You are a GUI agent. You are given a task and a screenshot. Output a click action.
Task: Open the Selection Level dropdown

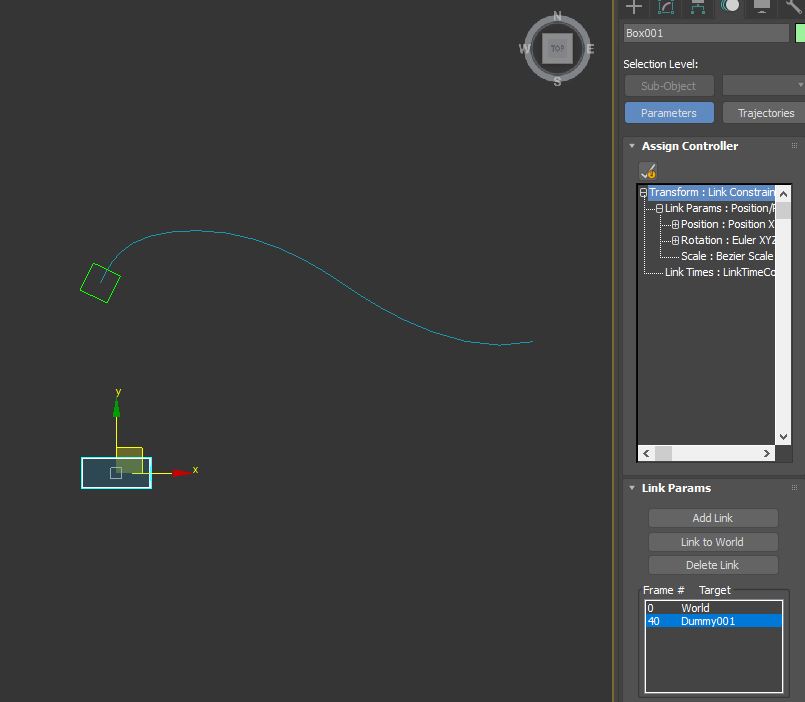point(765,85)
